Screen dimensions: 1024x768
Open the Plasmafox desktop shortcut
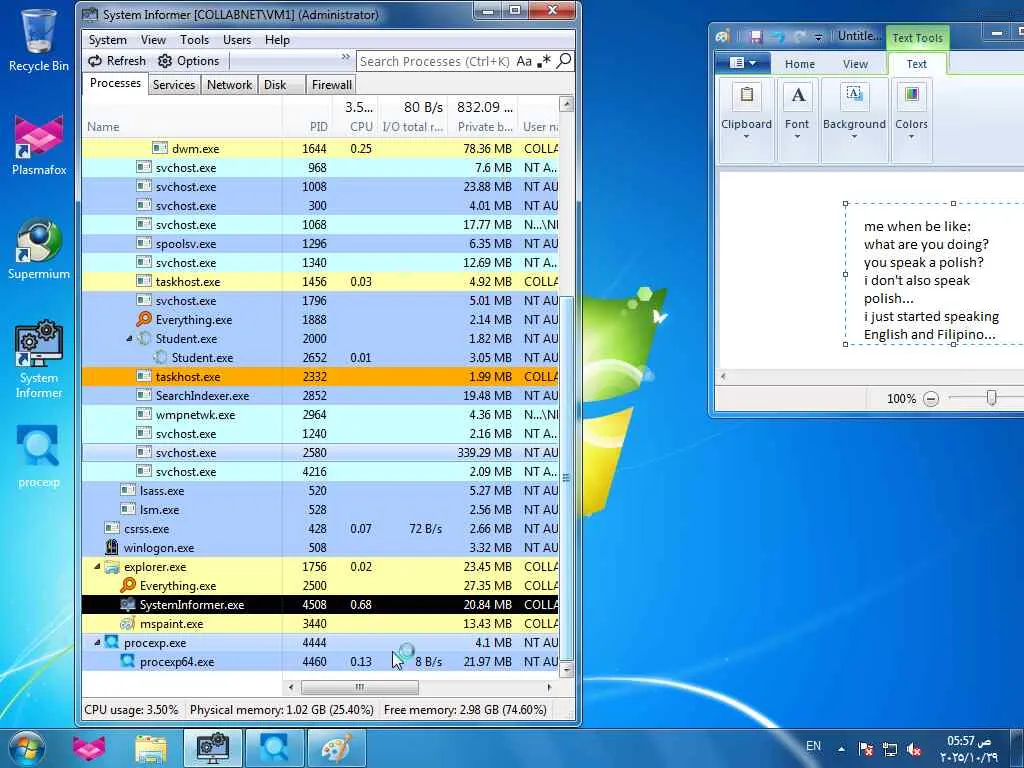pos(39,145)
